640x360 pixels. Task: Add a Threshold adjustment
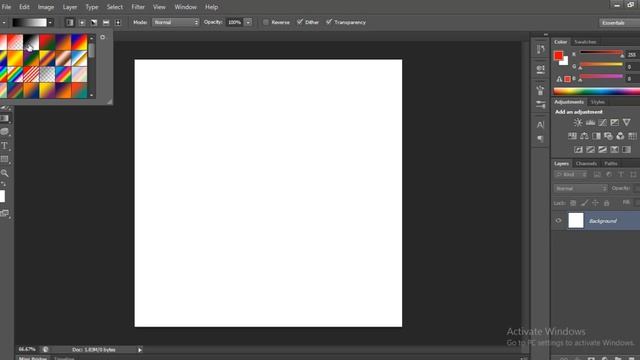(x=602, y=150)
